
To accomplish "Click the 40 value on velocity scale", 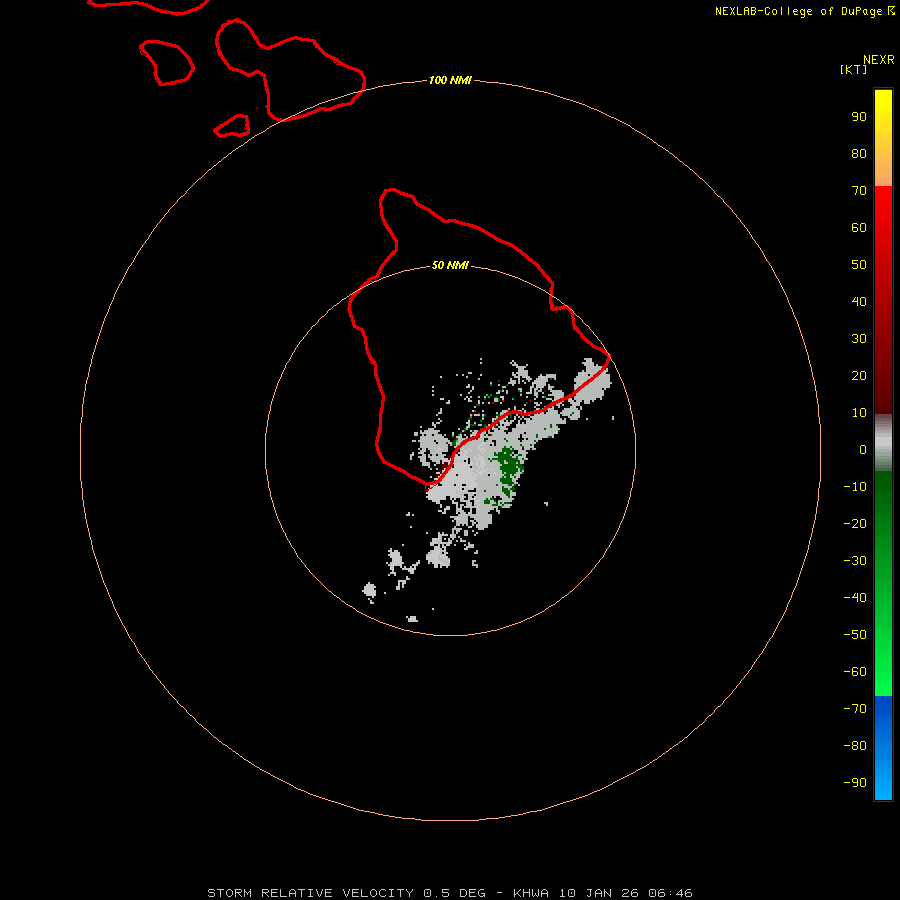I will [859, 302].
